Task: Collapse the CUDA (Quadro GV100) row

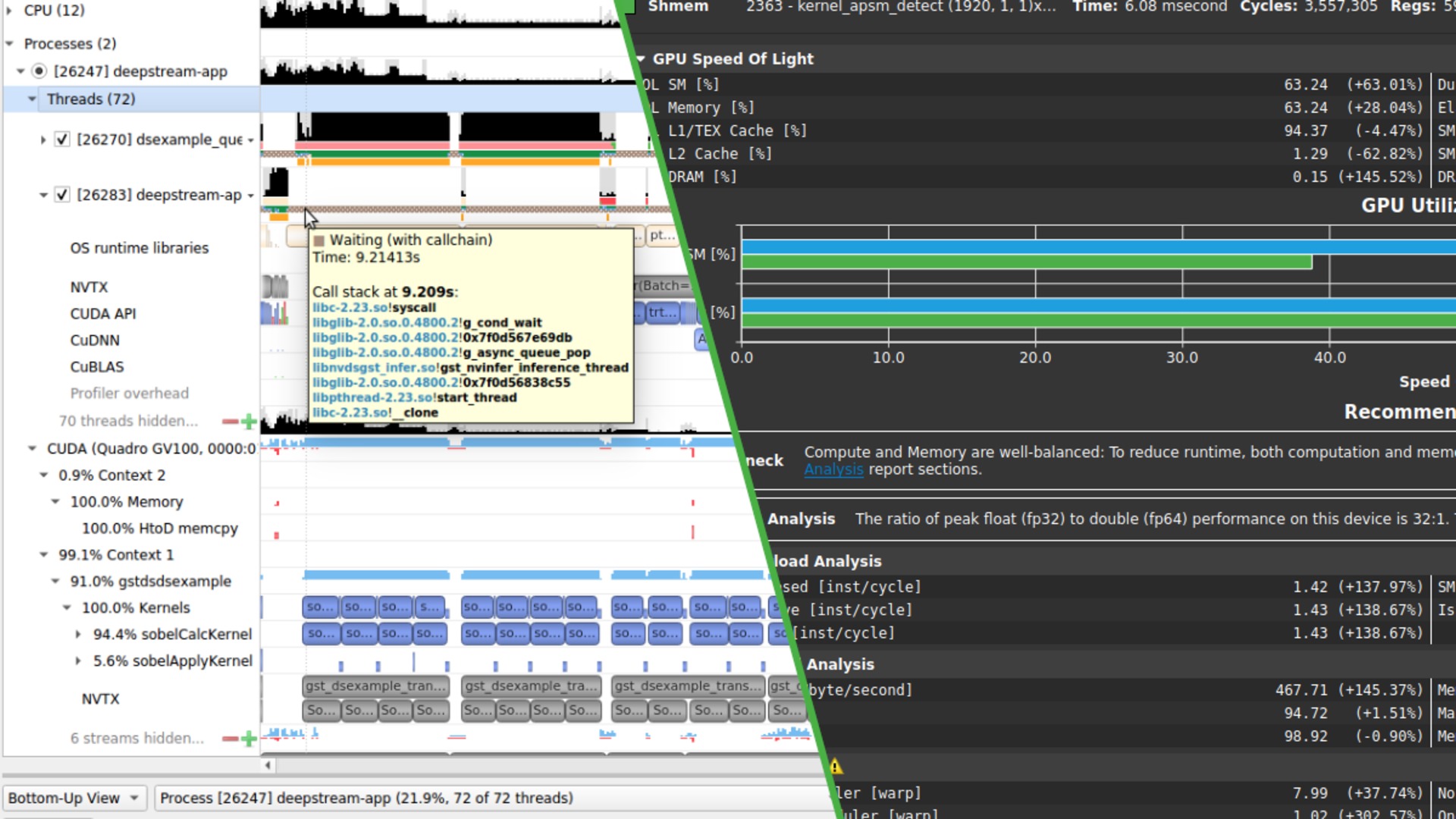Action: [x=32, y=449]
